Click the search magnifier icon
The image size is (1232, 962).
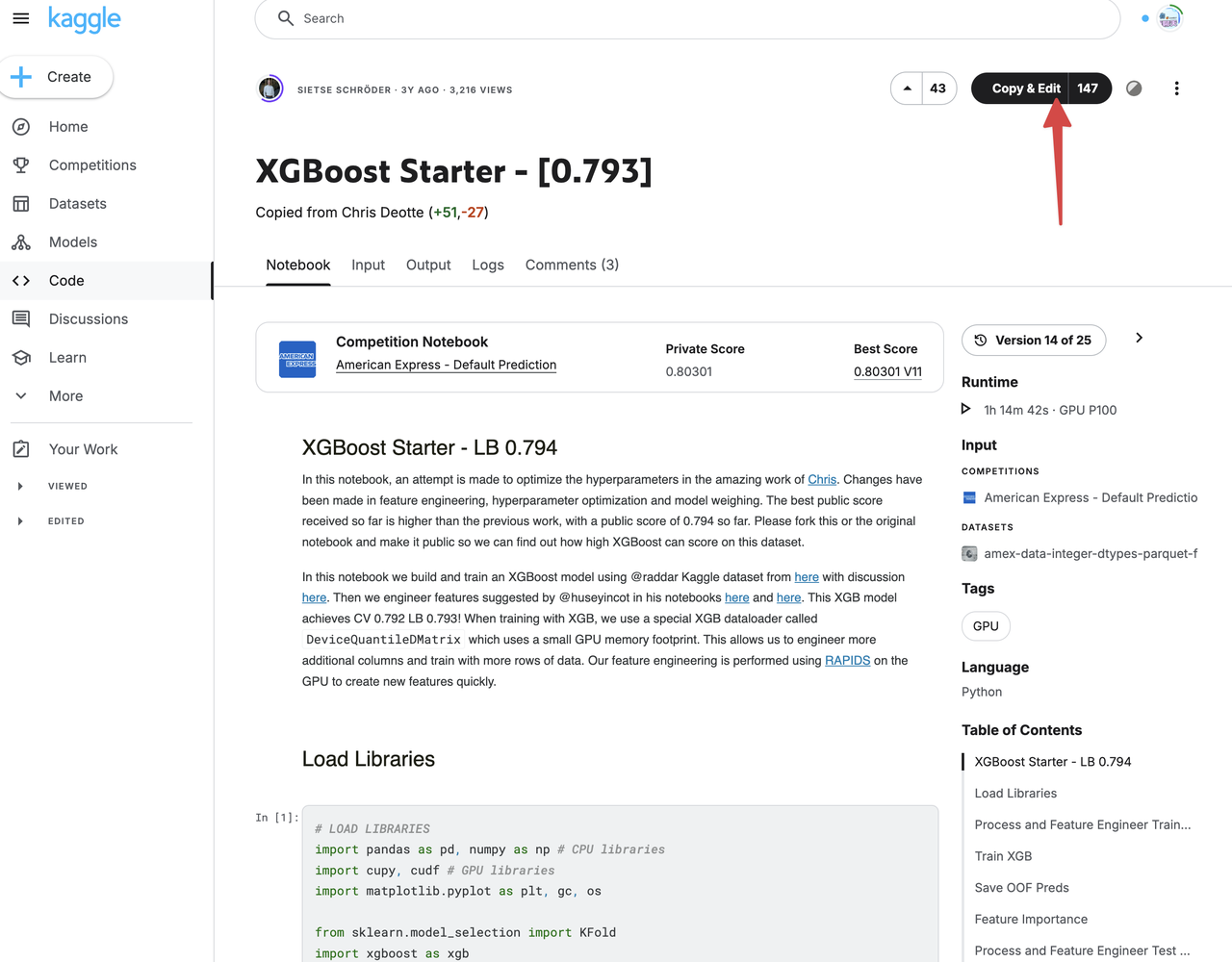[285, 18]
